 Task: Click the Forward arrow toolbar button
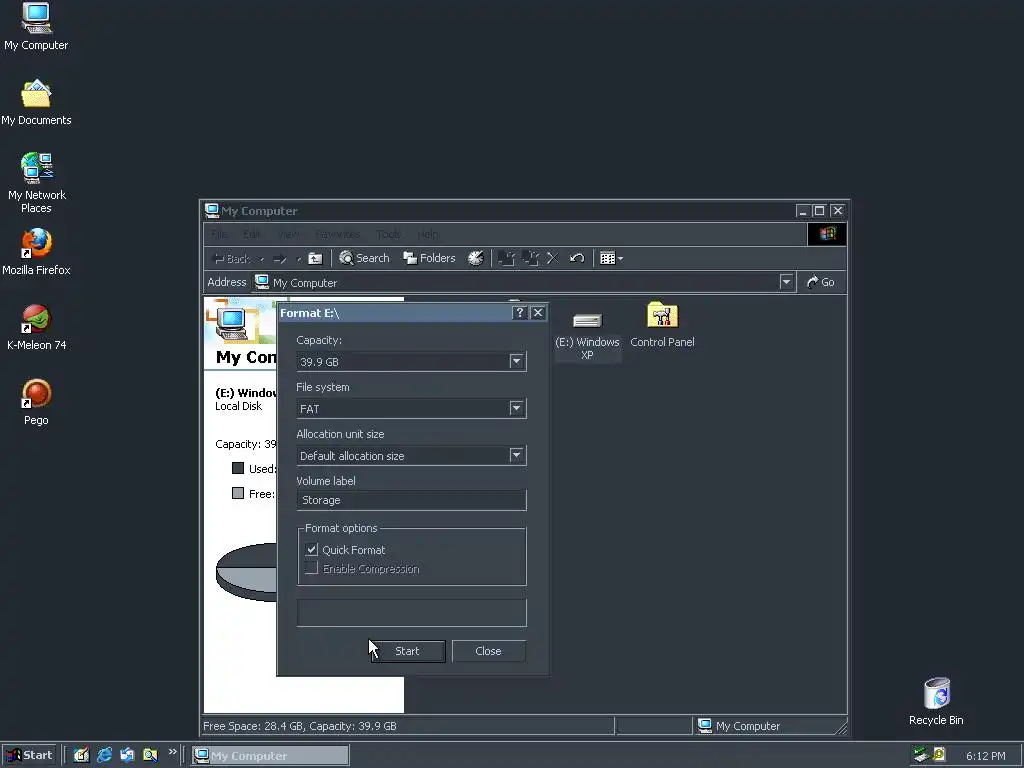pyautogui.click(x=280, y=259)
